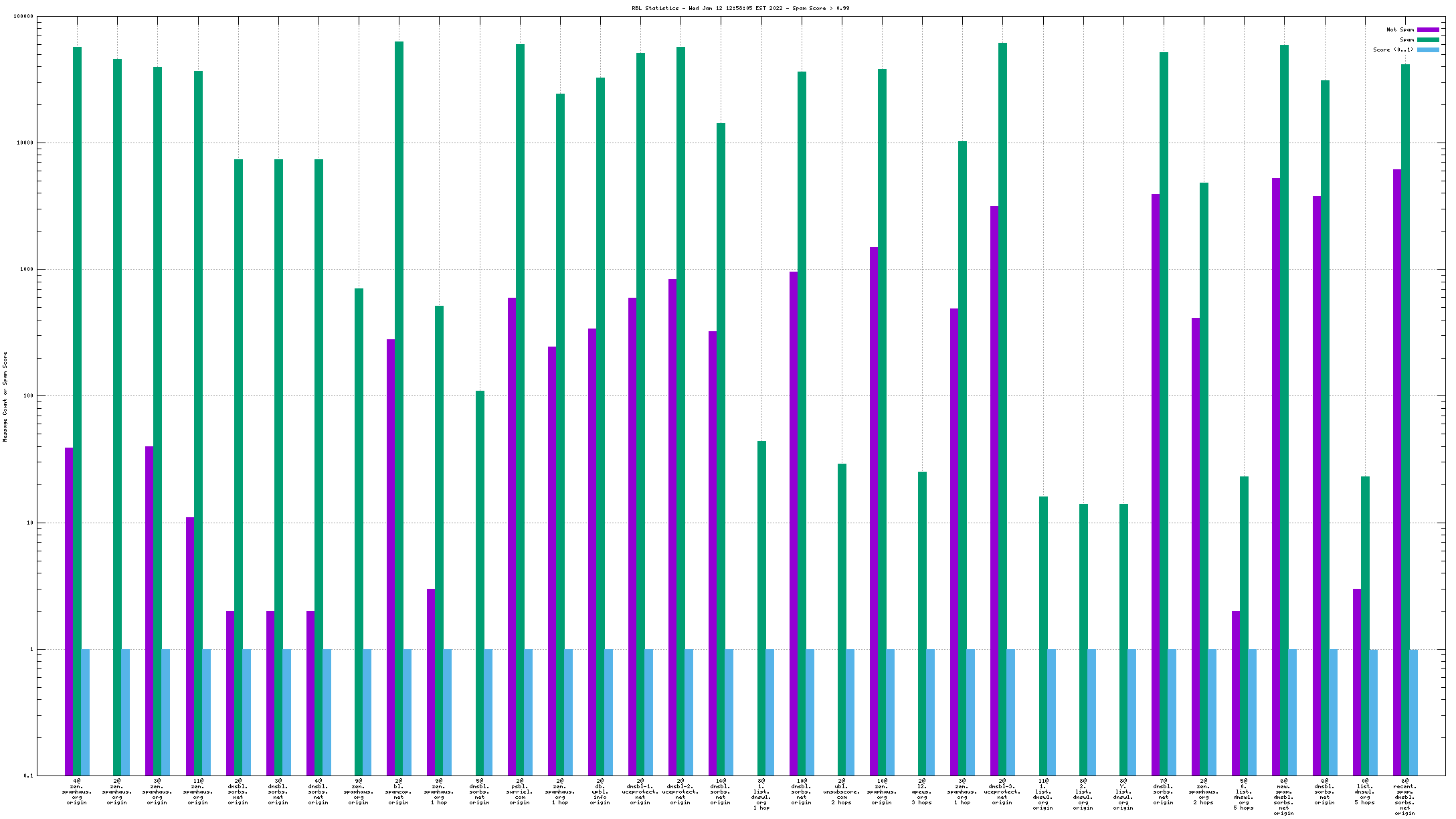The height and width of the screenshot is (819, 1456).
Task: Click the purple Not Spam legend swatch
Action: (1428, 29)
